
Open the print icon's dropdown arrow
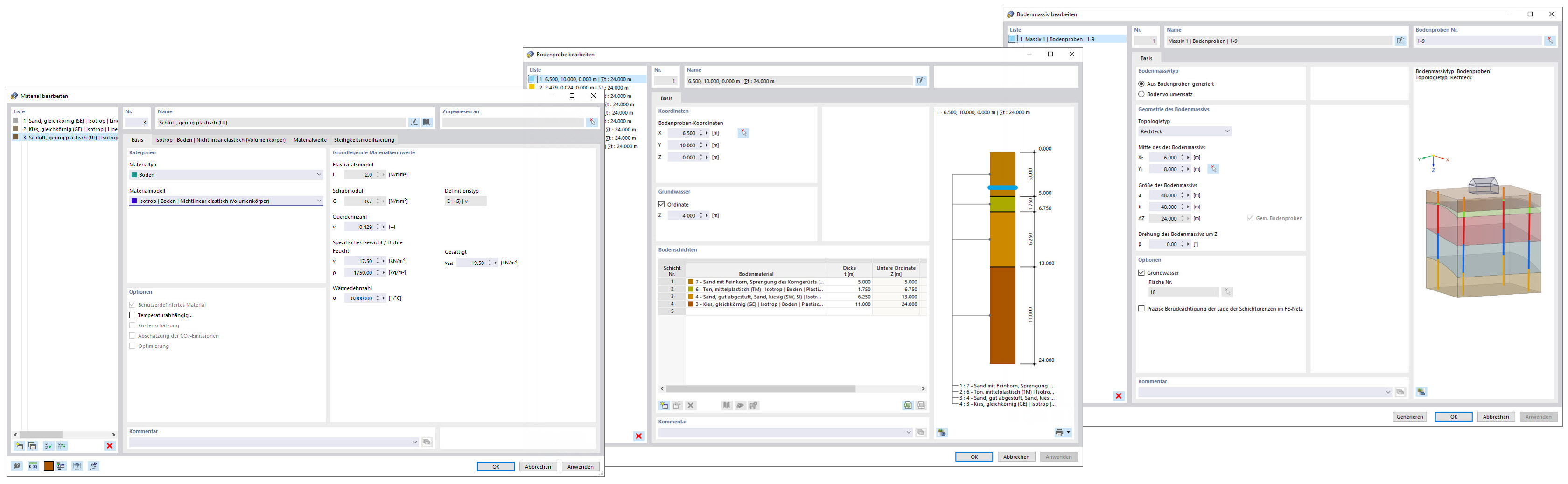[1068, 432]
